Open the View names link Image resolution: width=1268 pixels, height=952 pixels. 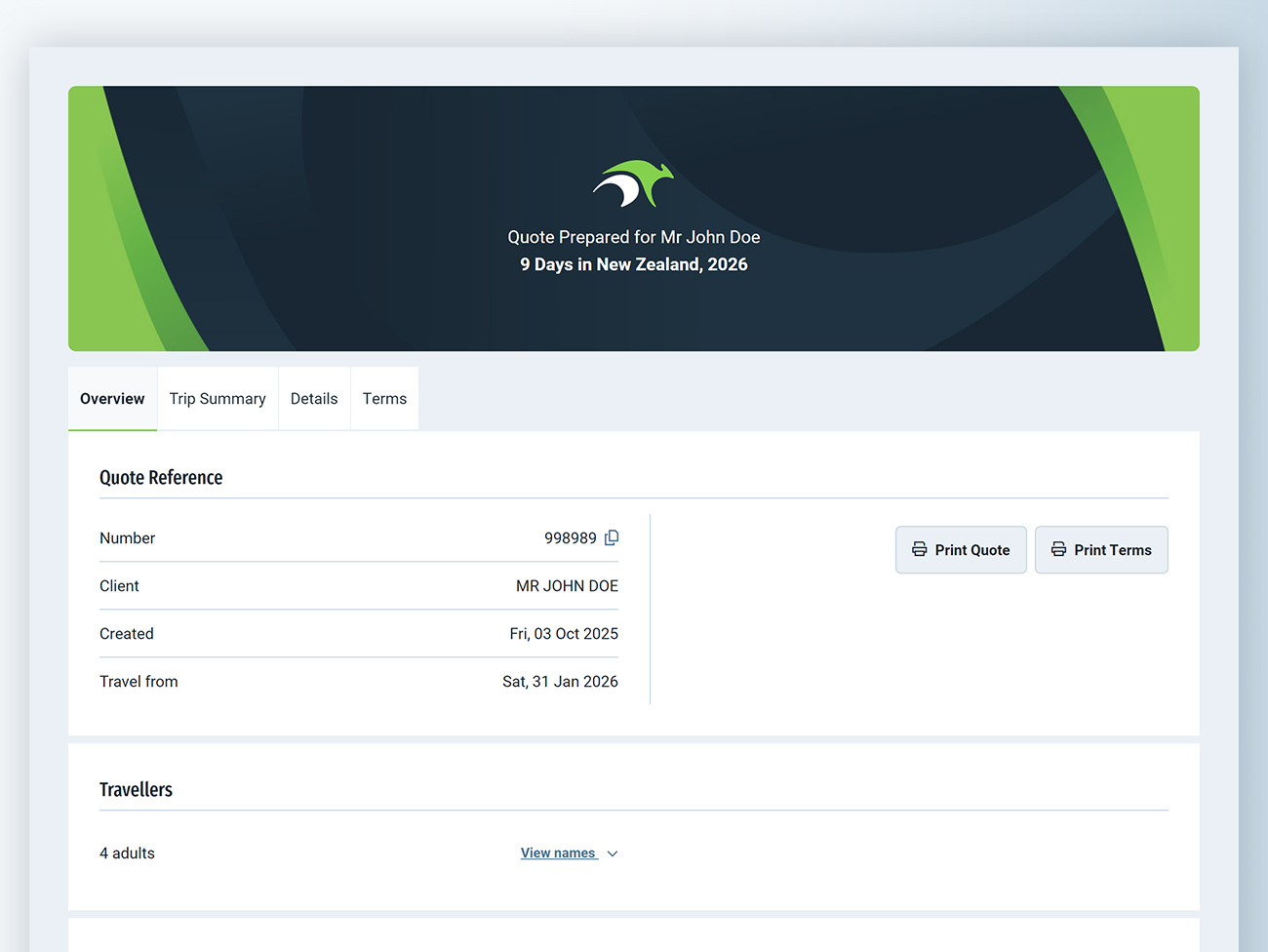[x=558, y=853]
